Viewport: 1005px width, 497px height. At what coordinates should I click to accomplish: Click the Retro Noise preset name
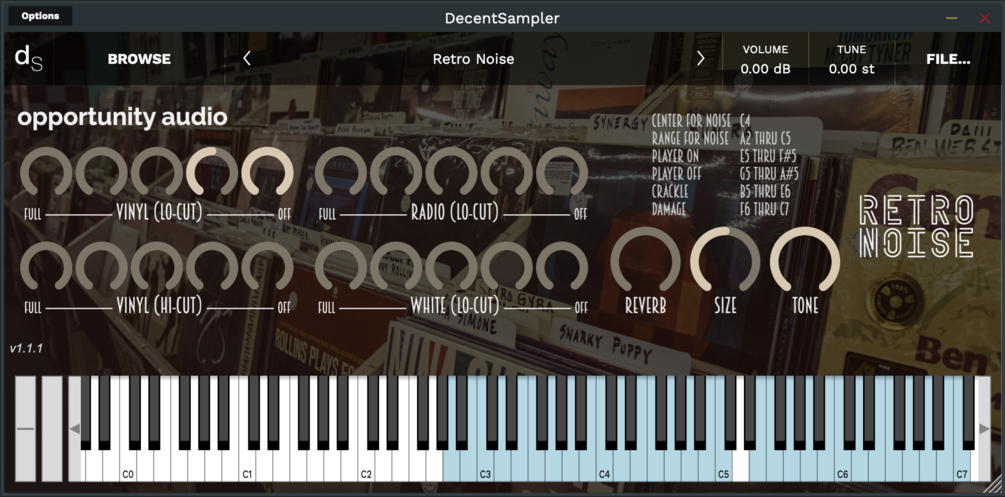point(474,59)
